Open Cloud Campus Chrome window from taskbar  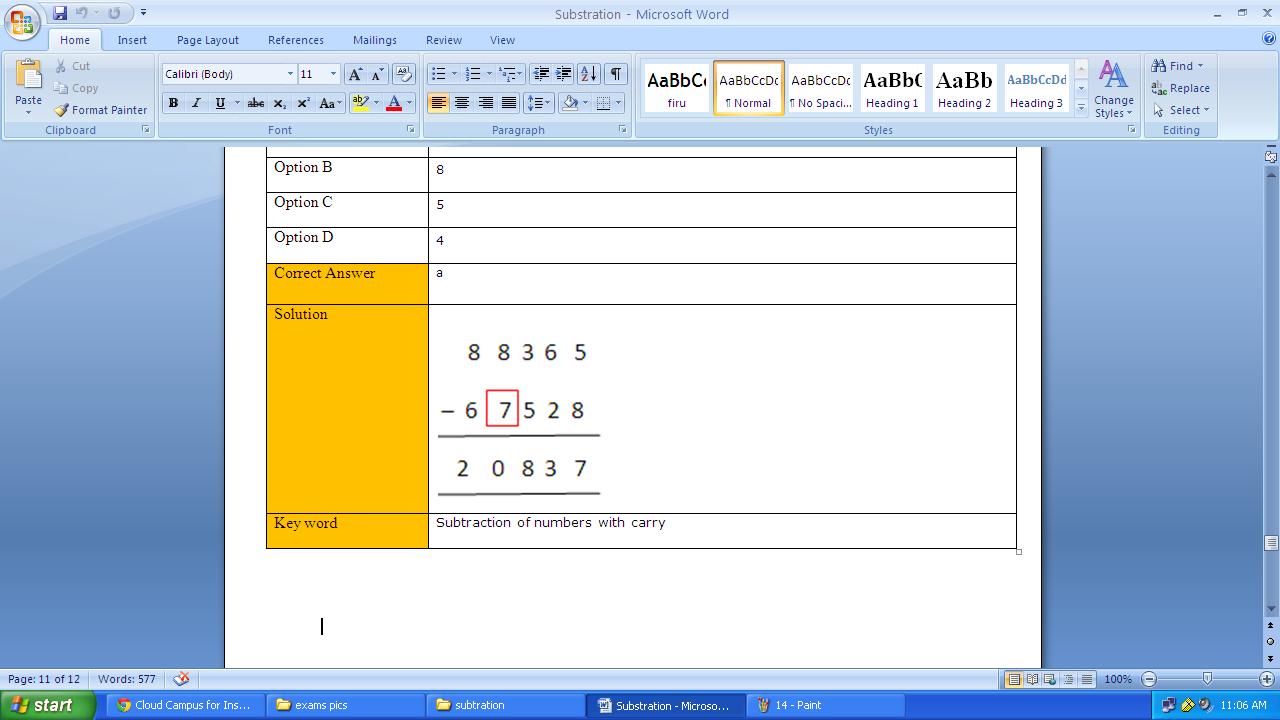coord(187,705)
